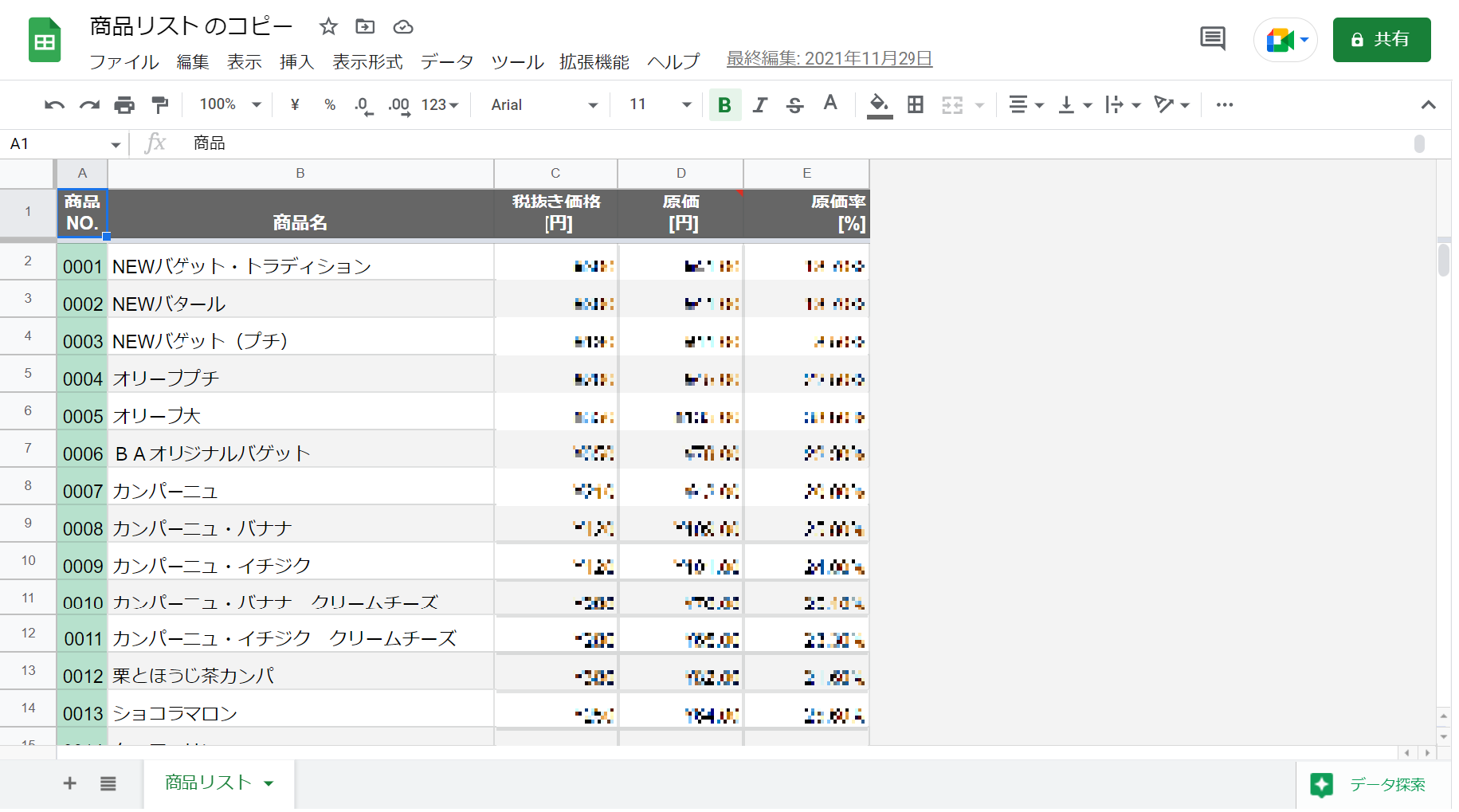
Task: Add a new sheet
Action: pyautogui.click(x=70, y=783)
